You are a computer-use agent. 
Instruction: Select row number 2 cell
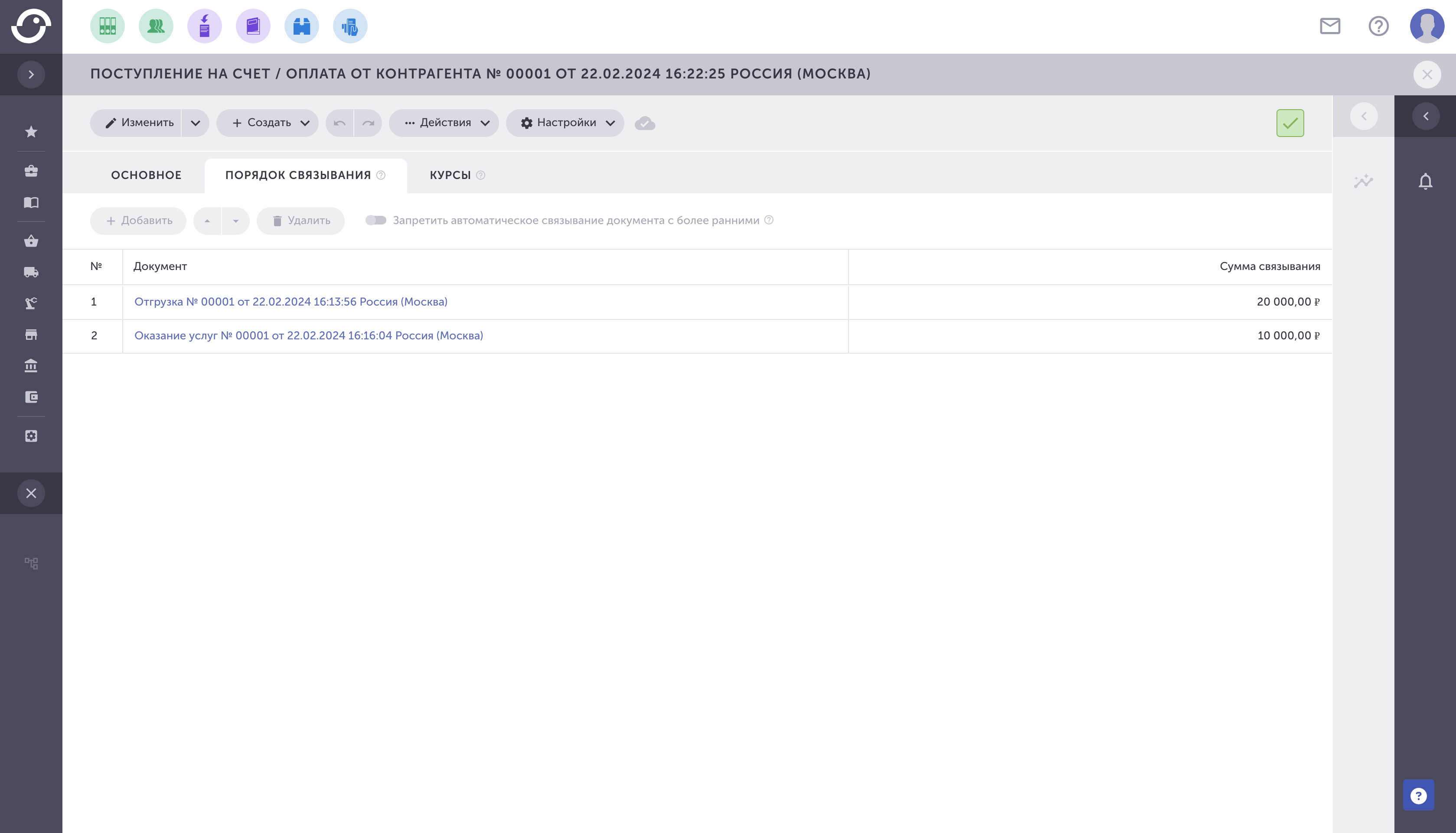(93, 336)
